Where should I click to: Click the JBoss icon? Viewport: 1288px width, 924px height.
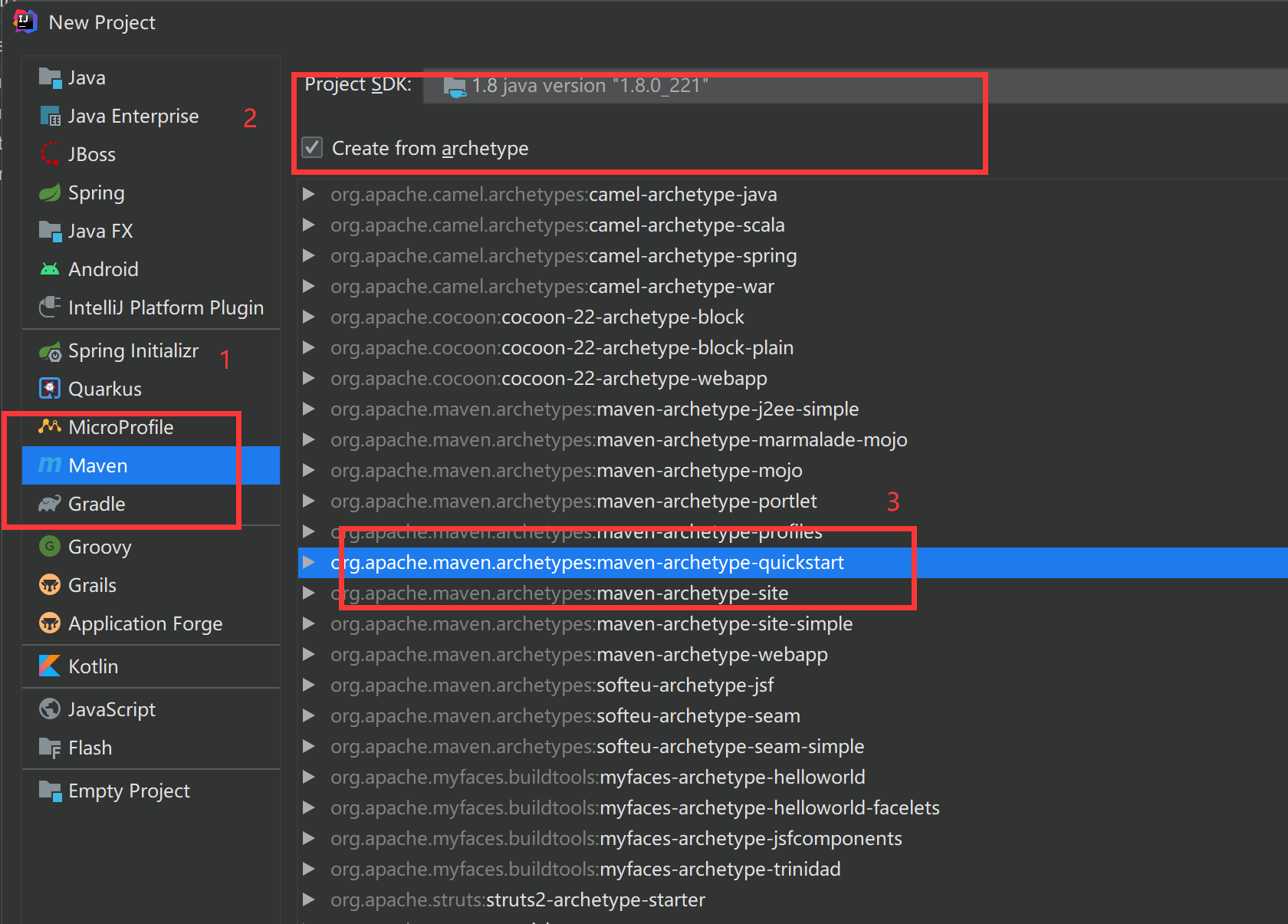pyautogui.click(x=50, y=154)
